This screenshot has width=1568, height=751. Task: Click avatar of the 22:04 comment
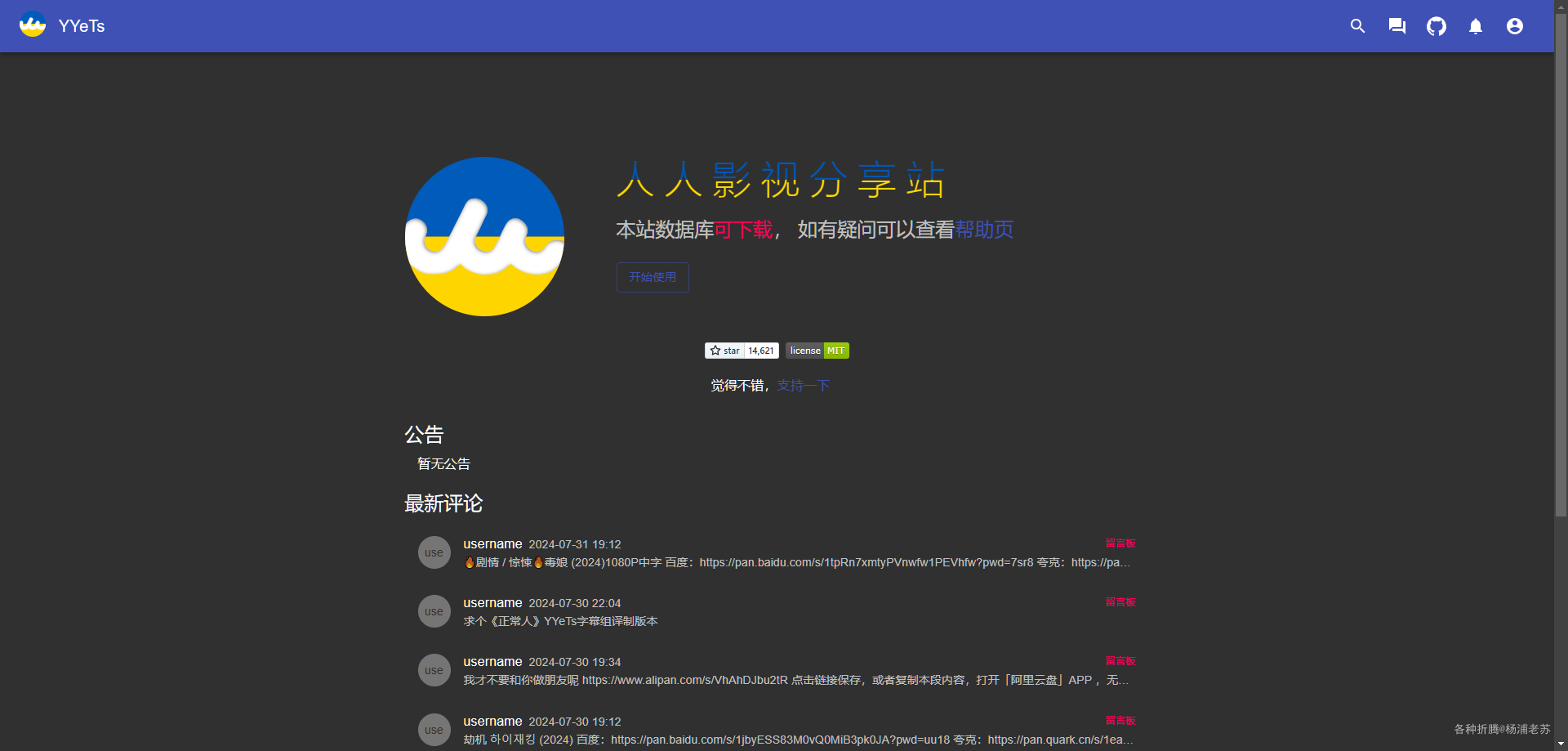(434, 611)
